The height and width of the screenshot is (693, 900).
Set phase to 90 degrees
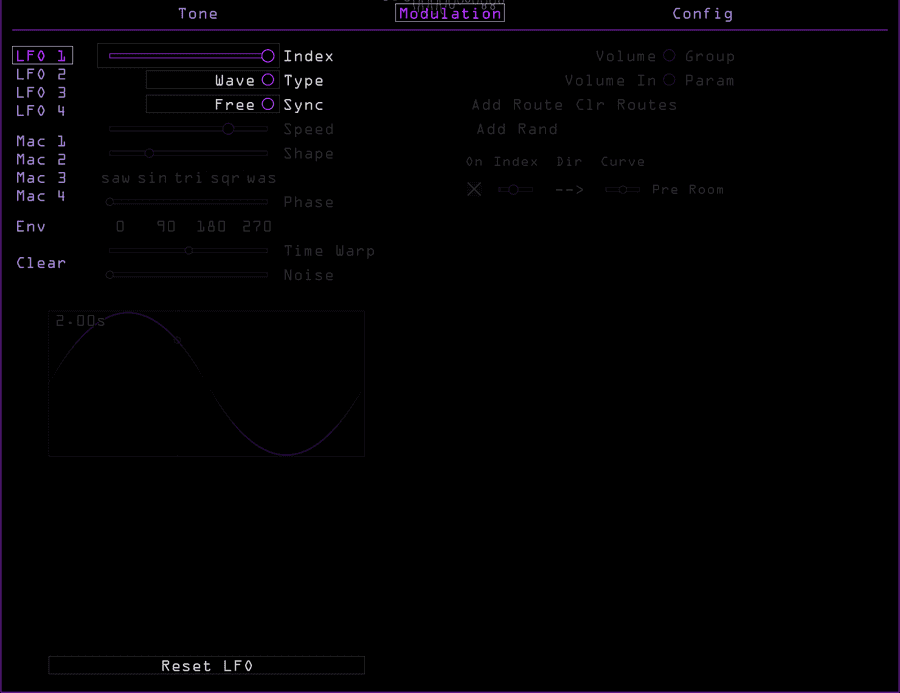(x=166, y=226)
